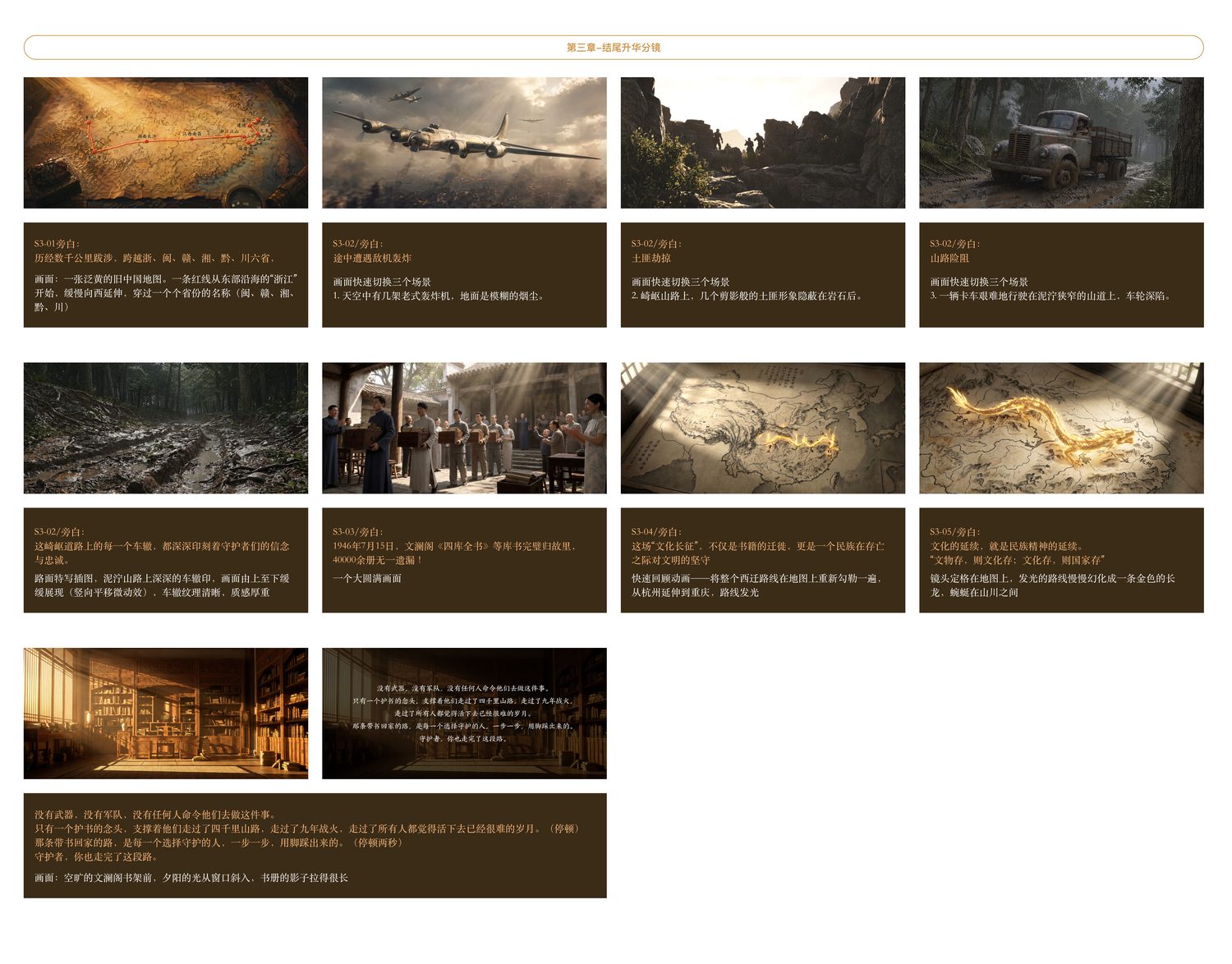Click the text 这崎岖道路上的每一个车辙
1232x964 pixels.
[x=162, y=553]
